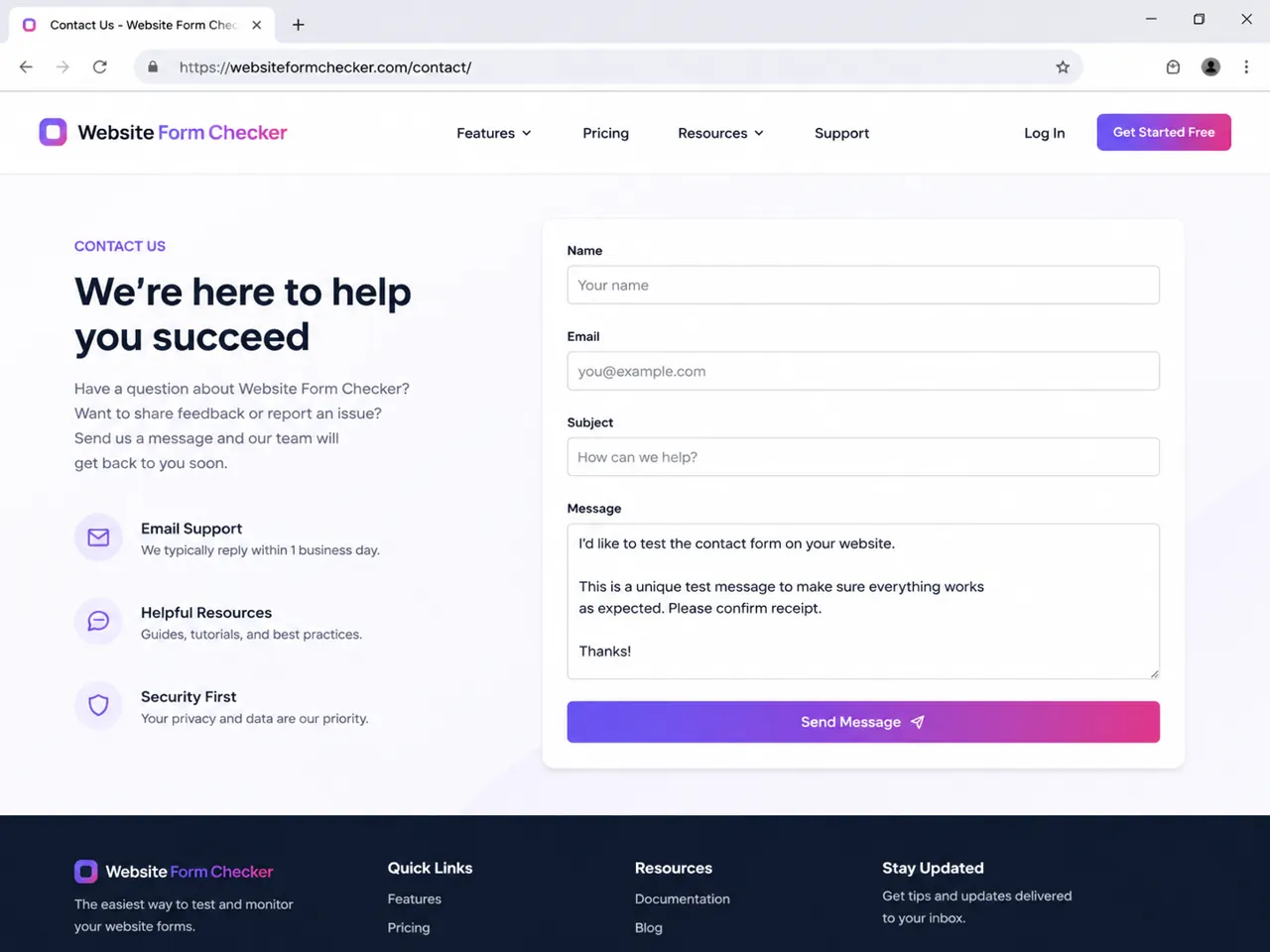Click the Helpful Resources chat bubble icon
The width and height of the screenshot is (1270, 952).
pyautogui.click(x=98, y=621)
